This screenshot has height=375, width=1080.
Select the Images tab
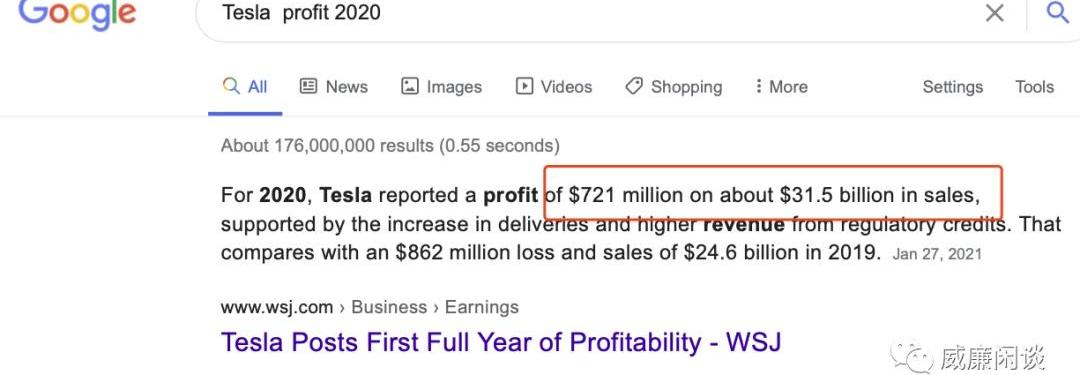(x=442, y=87)
